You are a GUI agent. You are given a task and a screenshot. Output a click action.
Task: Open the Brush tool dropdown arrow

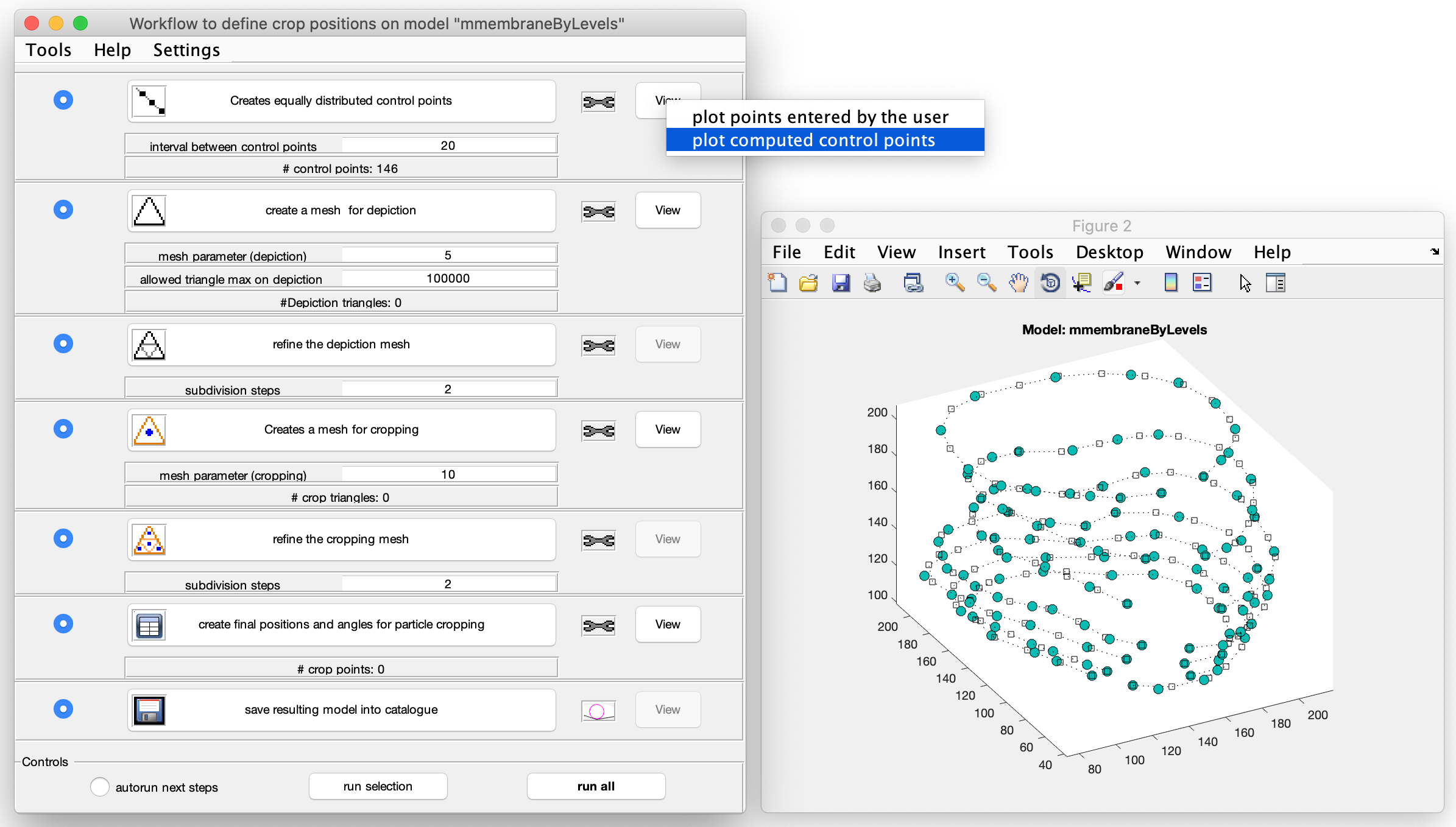pos(1137,283)
